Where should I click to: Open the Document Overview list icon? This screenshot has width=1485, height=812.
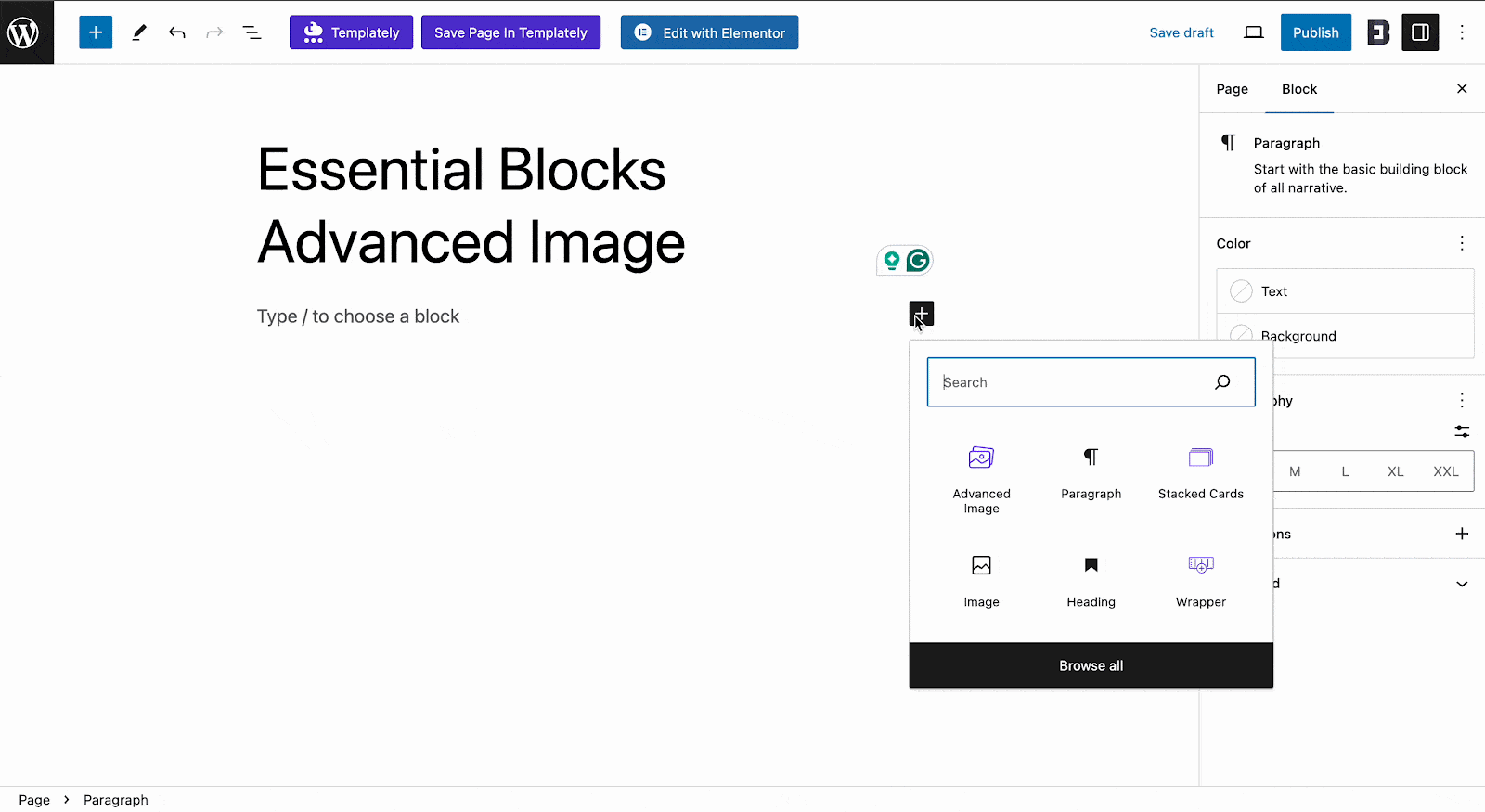point(252,32)
